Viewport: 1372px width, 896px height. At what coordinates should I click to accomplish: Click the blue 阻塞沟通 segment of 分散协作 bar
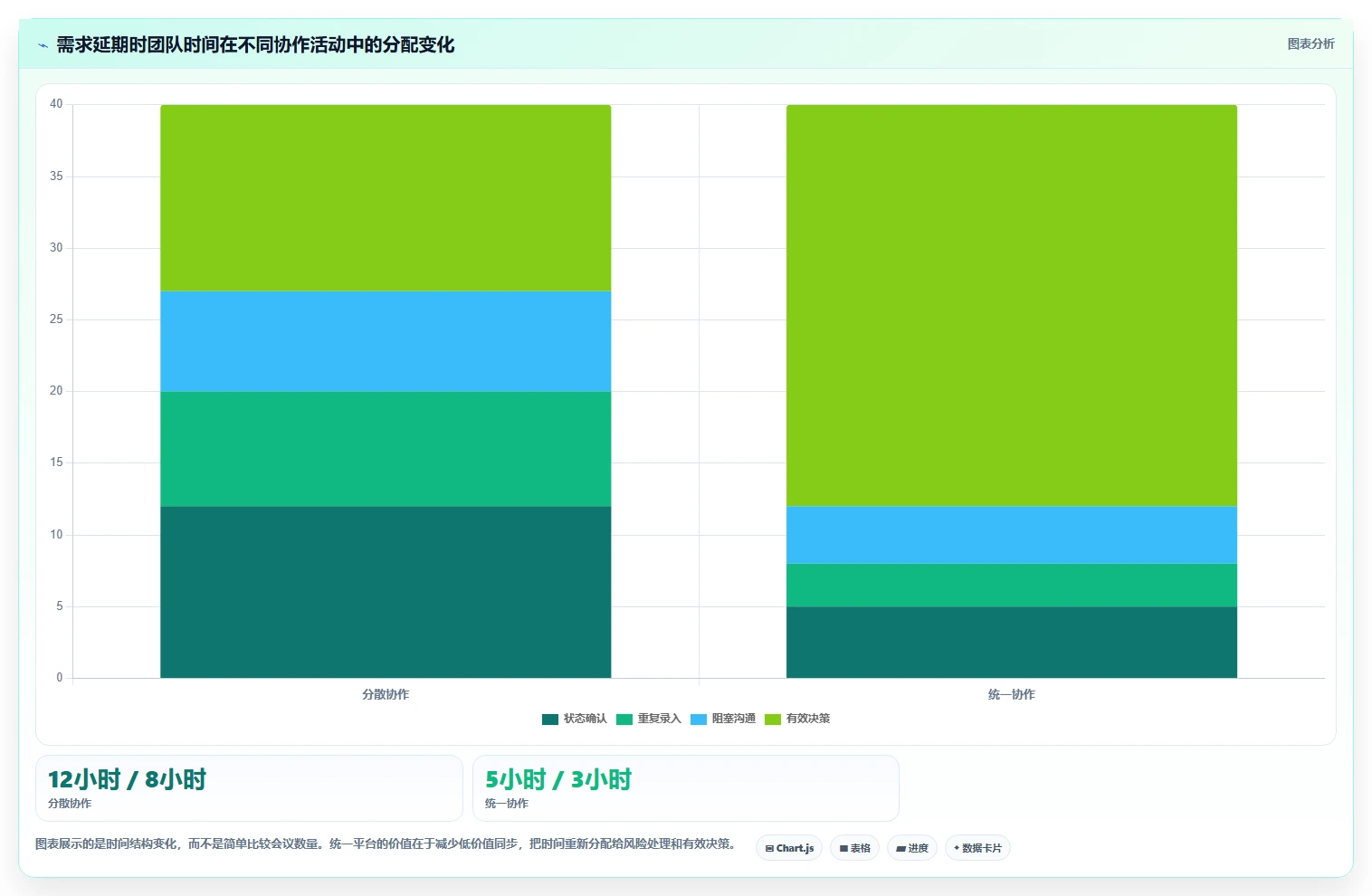click(386, 341)
